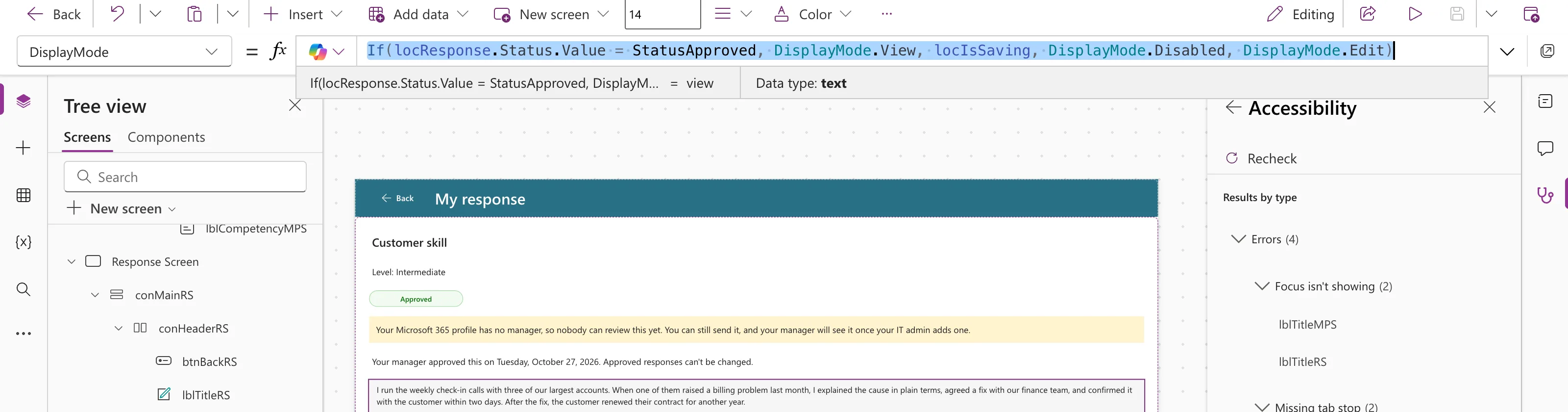1568x412 pixels.
Task: Click the Tree view Search box
Action: pos(185,177)
